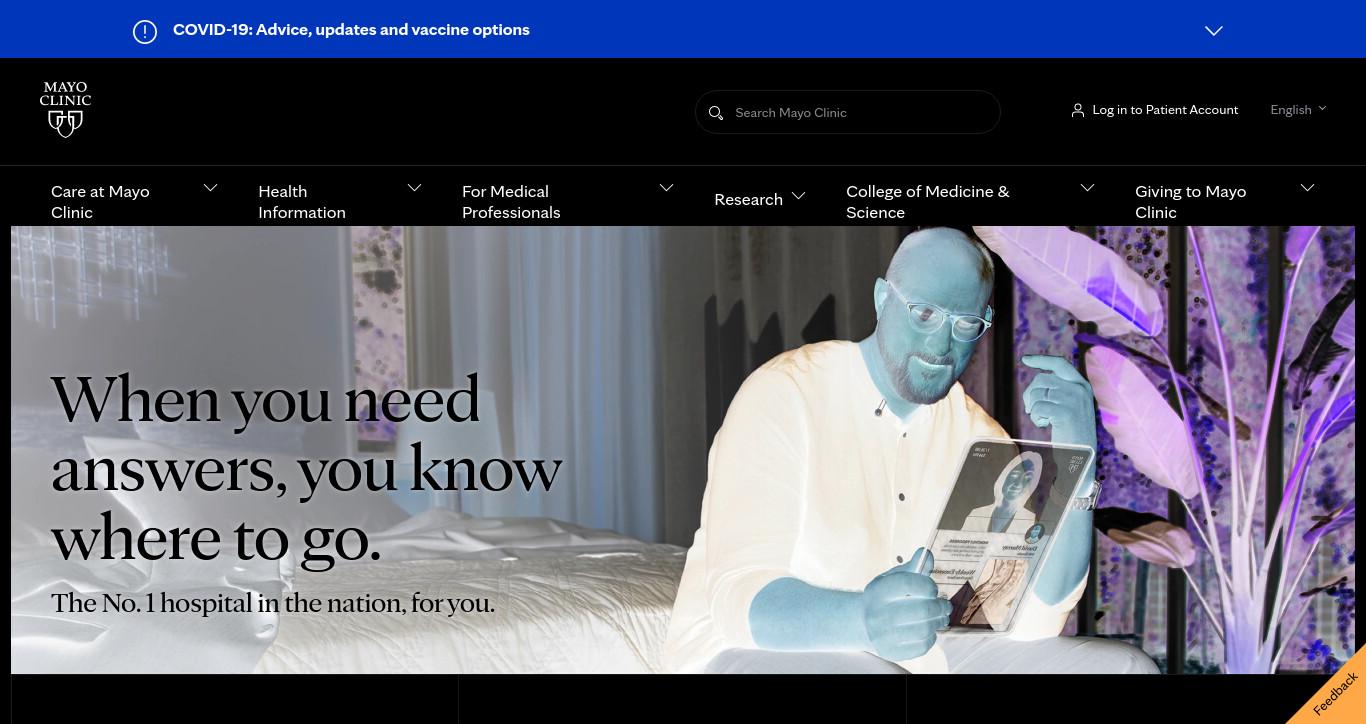Expand chevron next to For Medical Professionals
The height and width of the screenshot is (724, 1366).
tap(666, 188)
